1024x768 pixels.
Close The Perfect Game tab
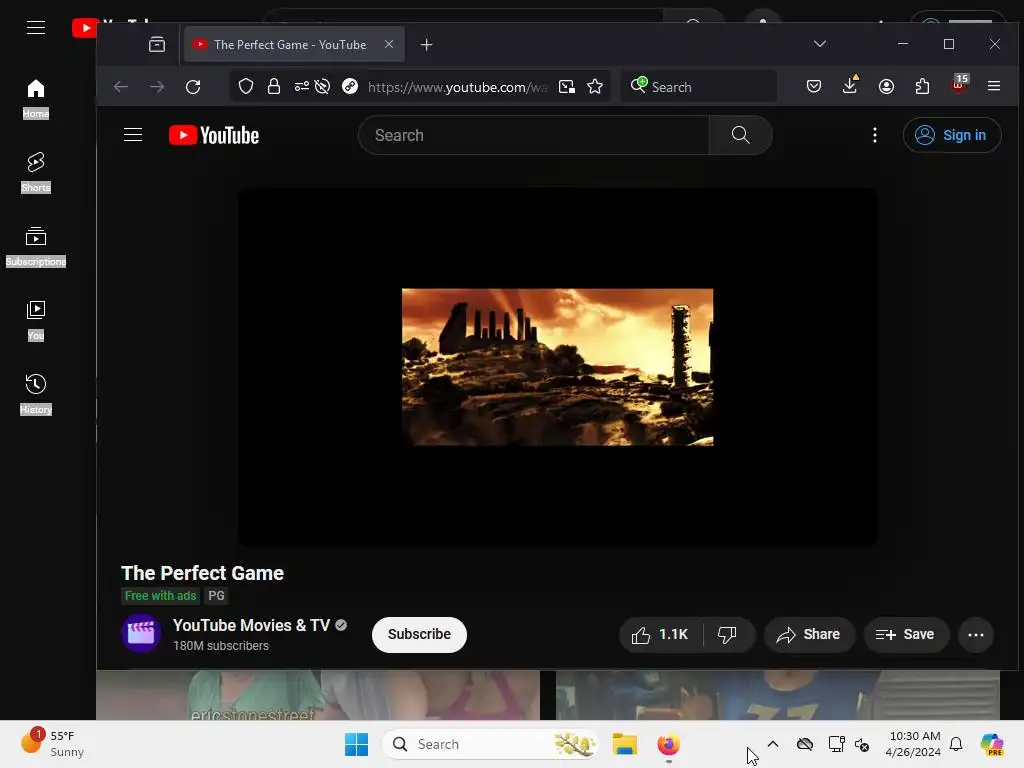(x=389, y=44)
